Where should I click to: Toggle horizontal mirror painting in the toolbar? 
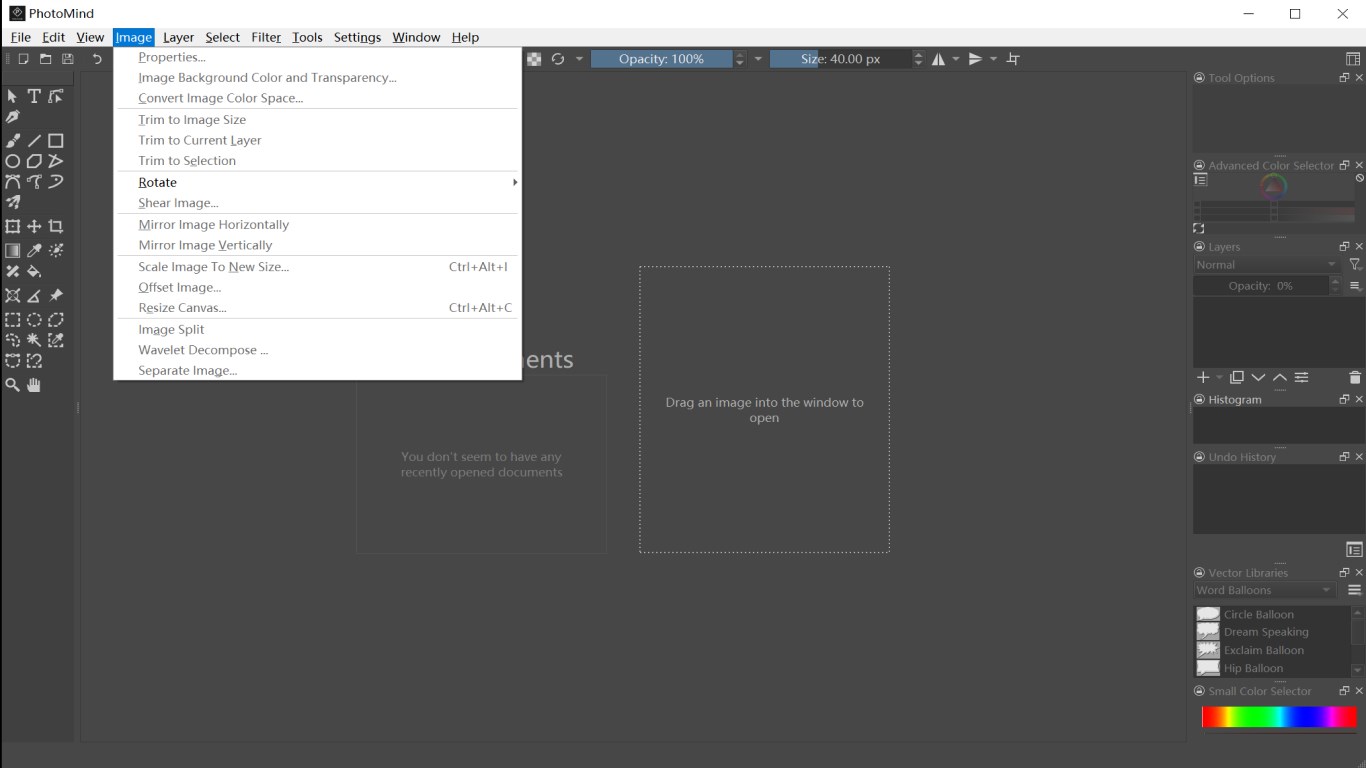[x=938, y=59]
